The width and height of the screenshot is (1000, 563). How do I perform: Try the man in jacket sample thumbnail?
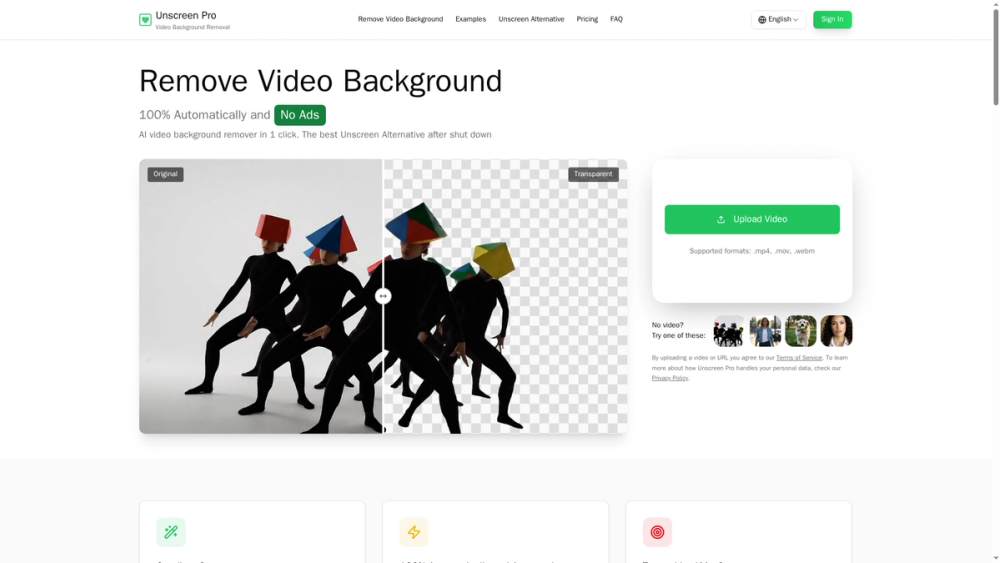765,331
